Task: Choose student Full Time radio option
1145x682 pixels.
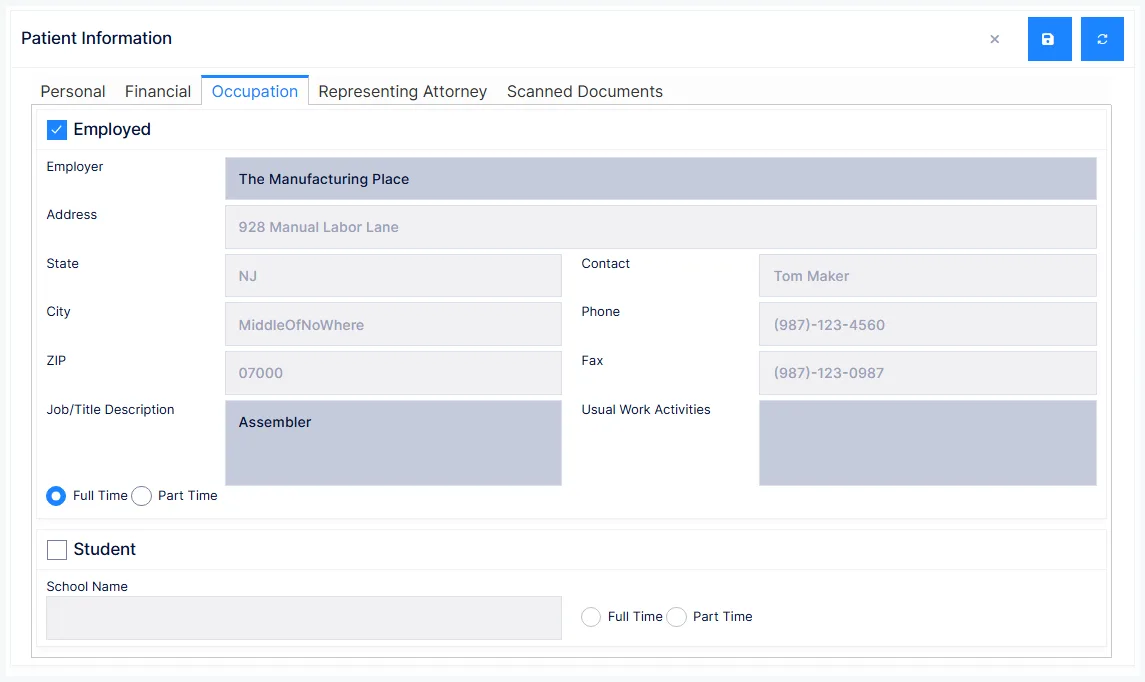Action: [x=591, y=617]
